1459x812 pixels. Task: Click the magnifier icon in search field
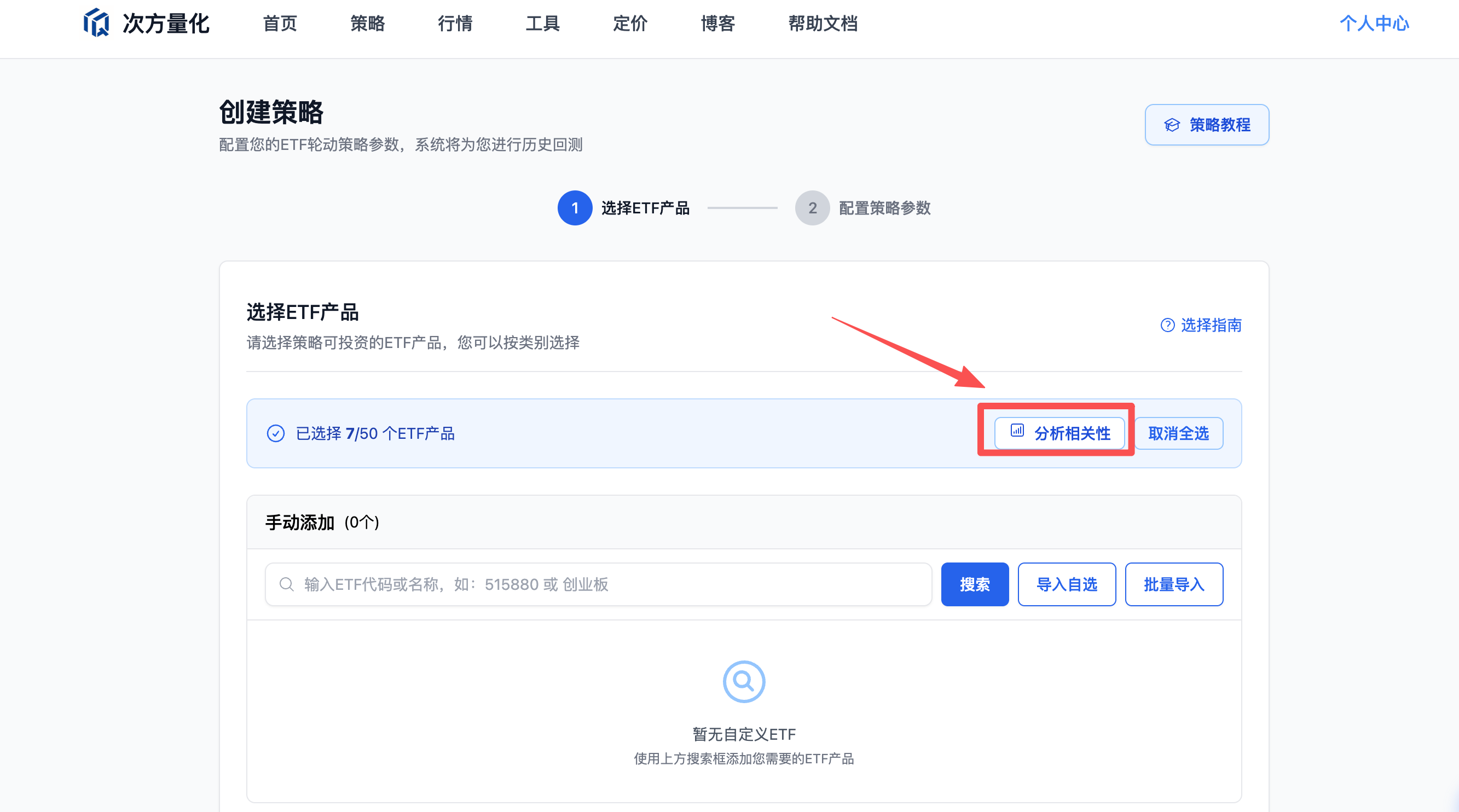[x=287, y=584]
